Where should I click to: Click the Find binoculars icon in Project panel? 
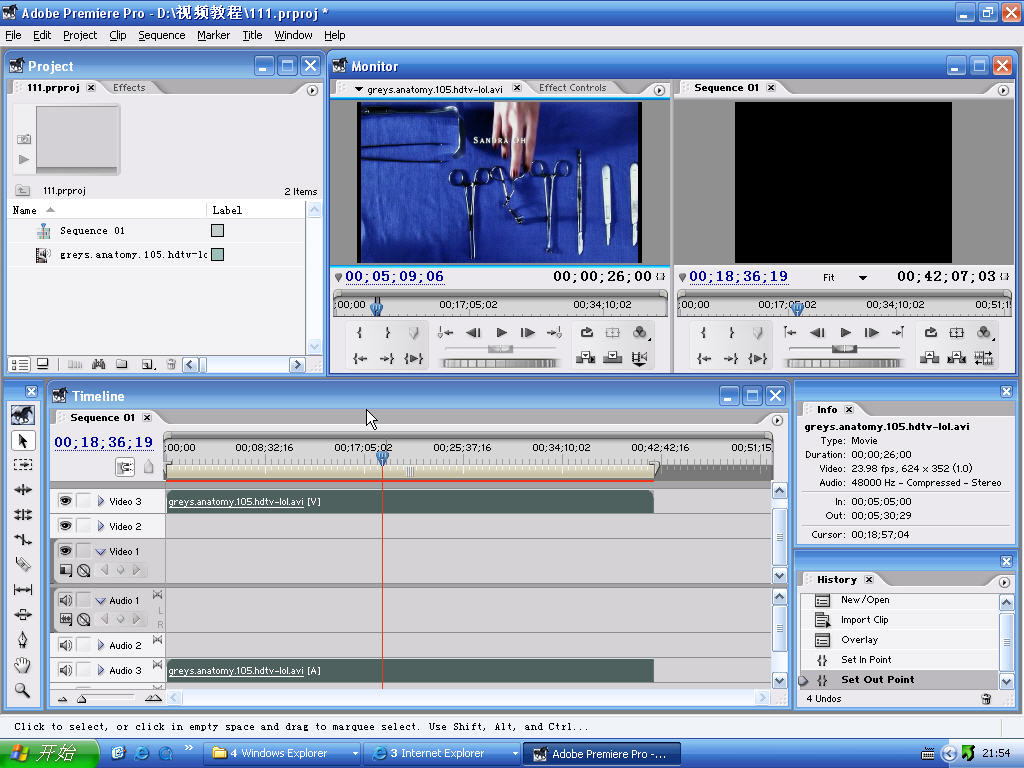(x=99, y=364)
